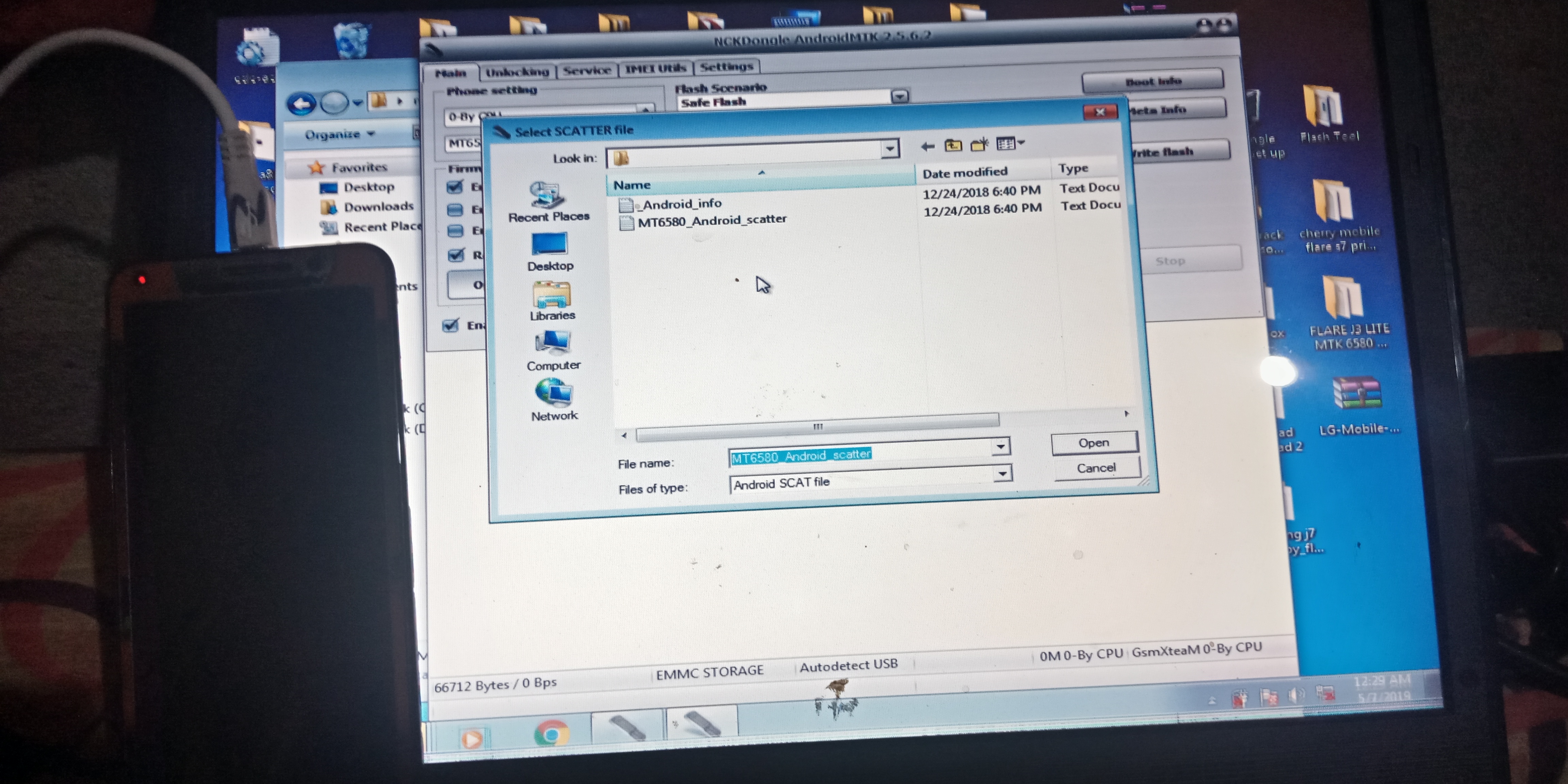Click the Stop button

(x=1190, y=260)
